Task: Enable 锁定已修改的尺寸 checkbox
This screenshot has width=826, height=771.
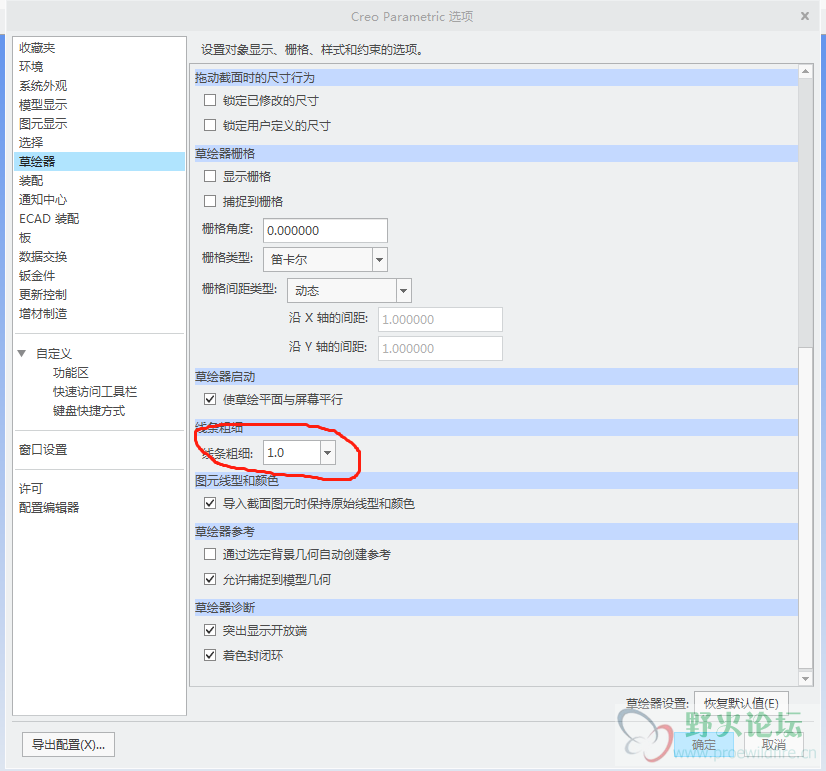Action: [210, 100]
